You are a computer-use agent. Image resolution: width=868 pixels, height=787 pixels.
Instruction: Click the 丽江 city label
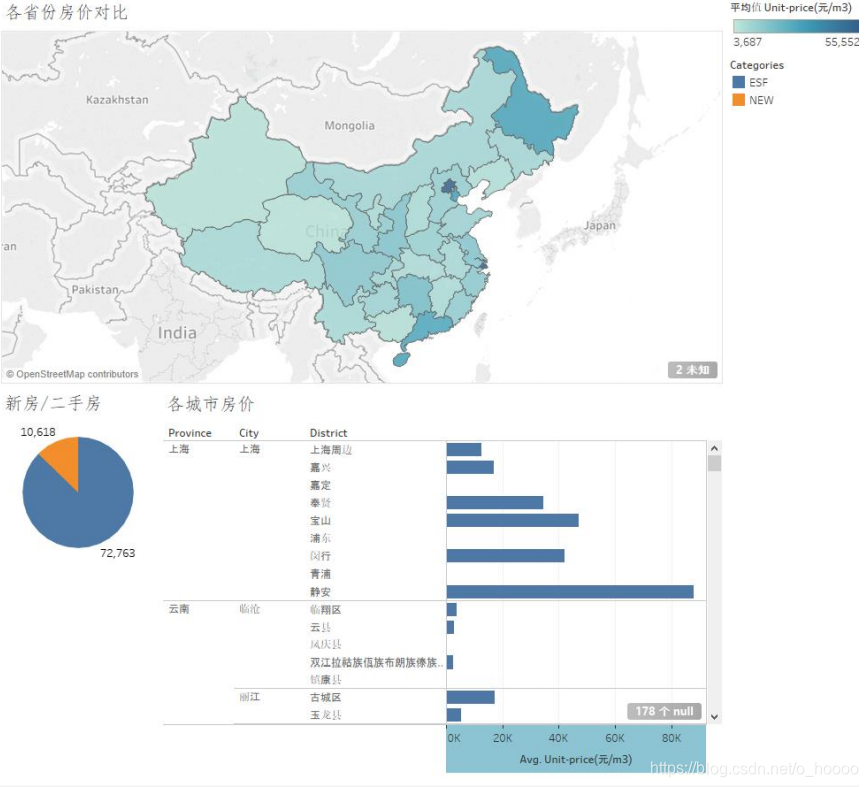(249, 697)
